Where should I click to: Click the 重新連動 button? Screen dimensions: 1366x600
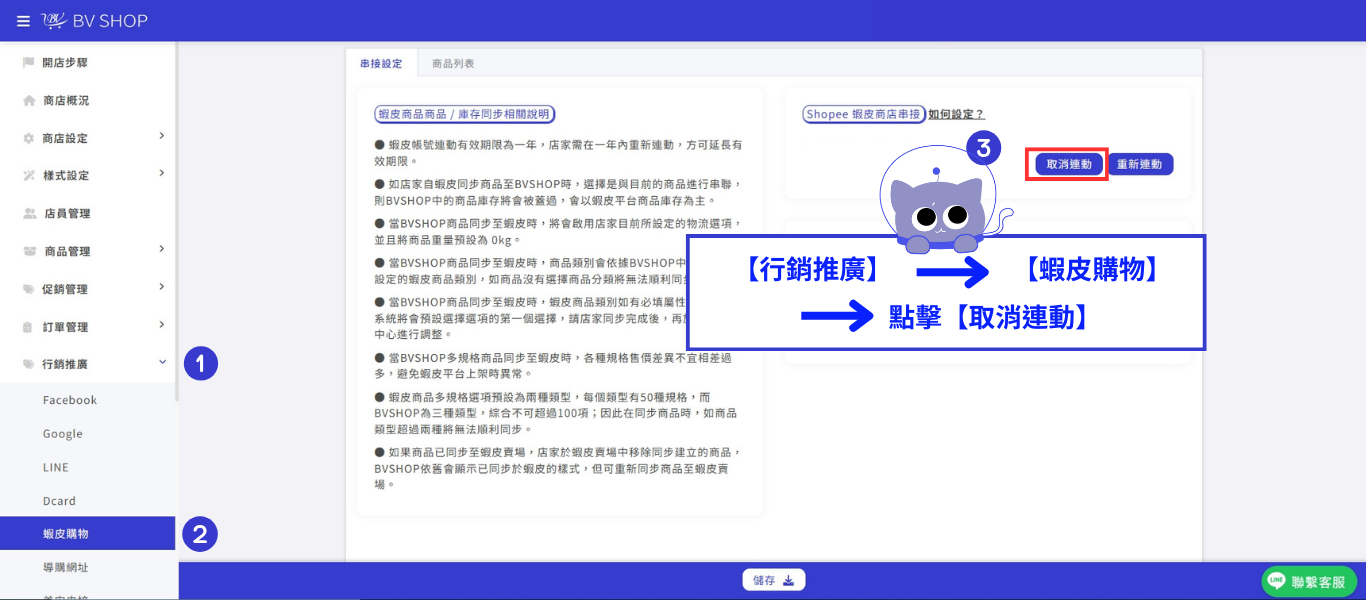1141,164
